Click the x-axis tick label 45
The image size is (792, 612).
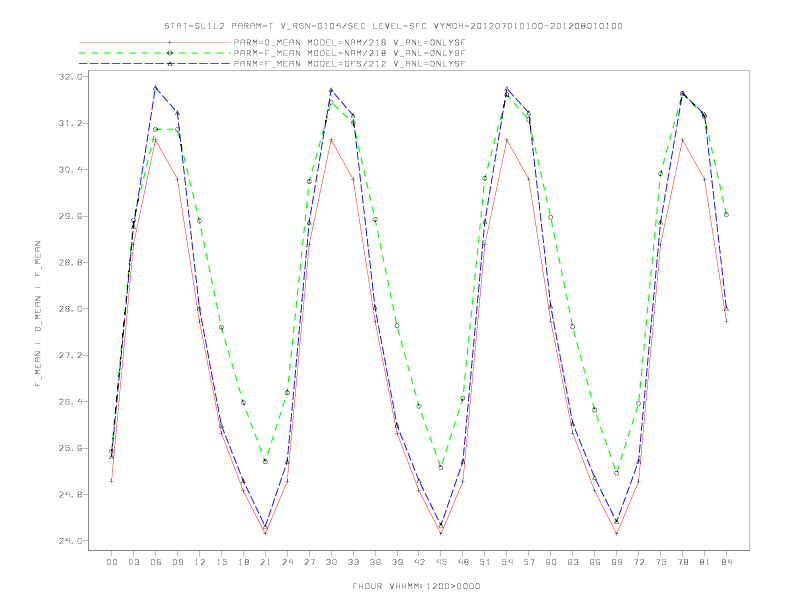(x=441, y=562)
